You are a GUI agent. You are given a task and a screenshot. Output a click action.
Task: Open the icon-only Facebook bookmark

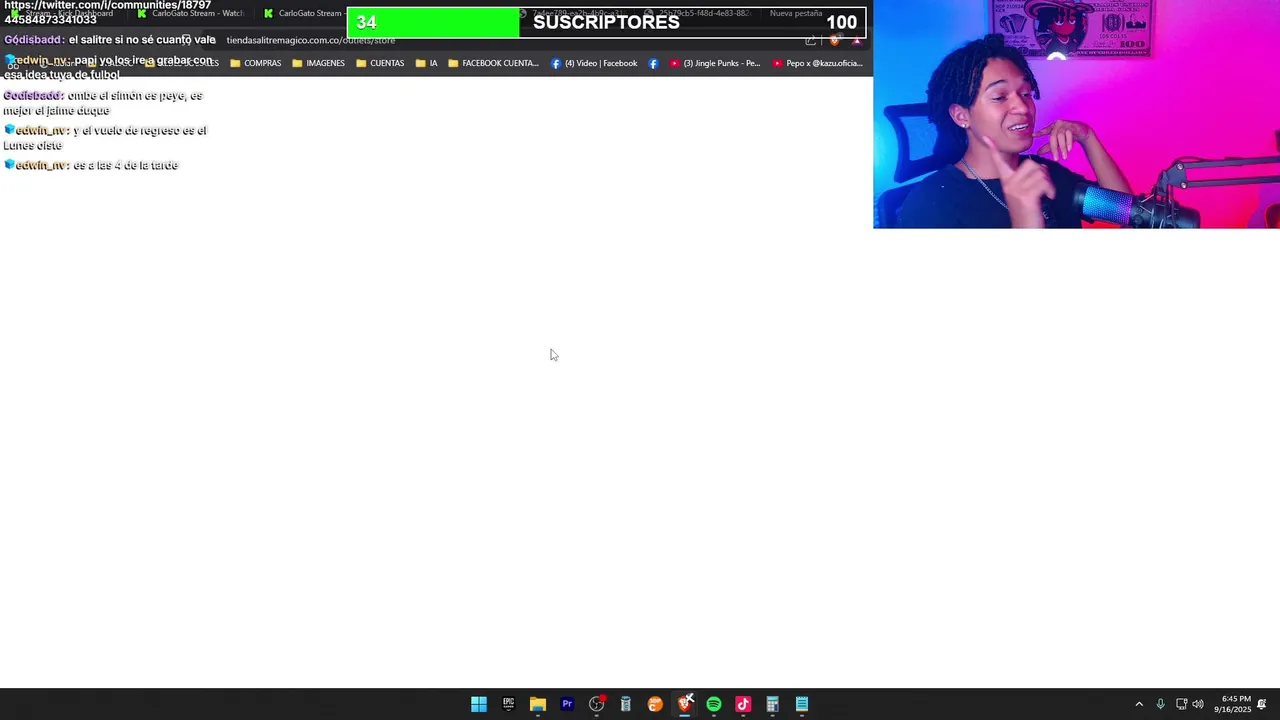(x=653, y=63)
